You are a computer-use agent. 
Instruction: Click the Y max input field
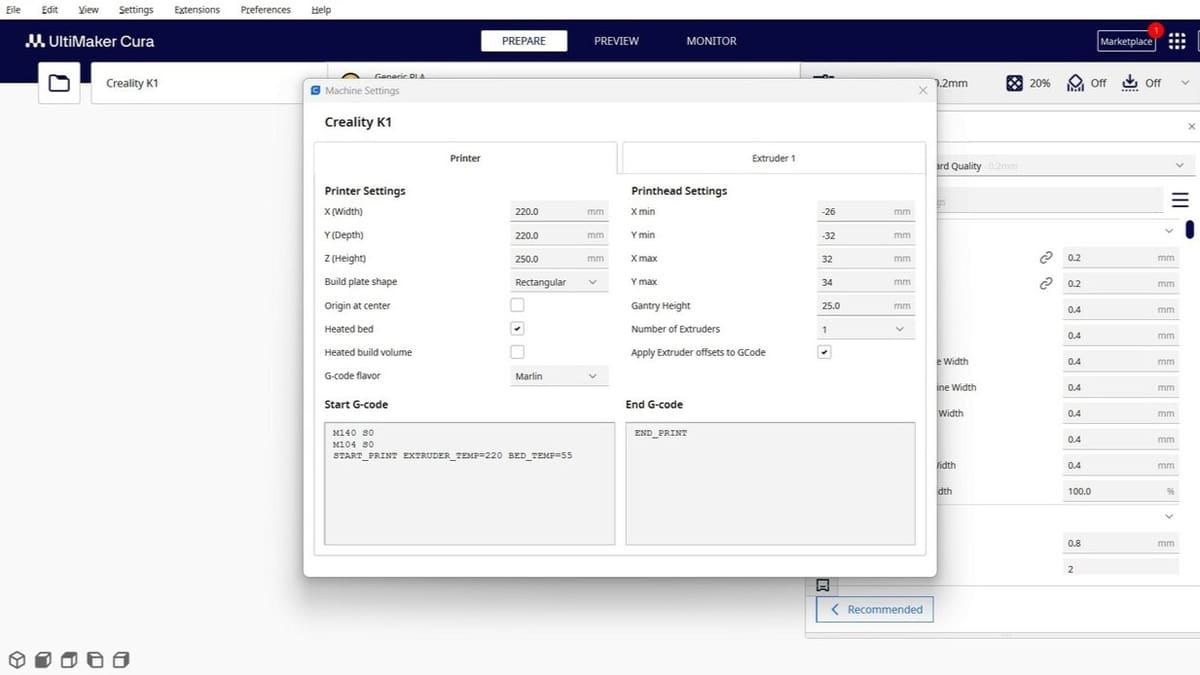pyautogui.click(x=866, y=282)
